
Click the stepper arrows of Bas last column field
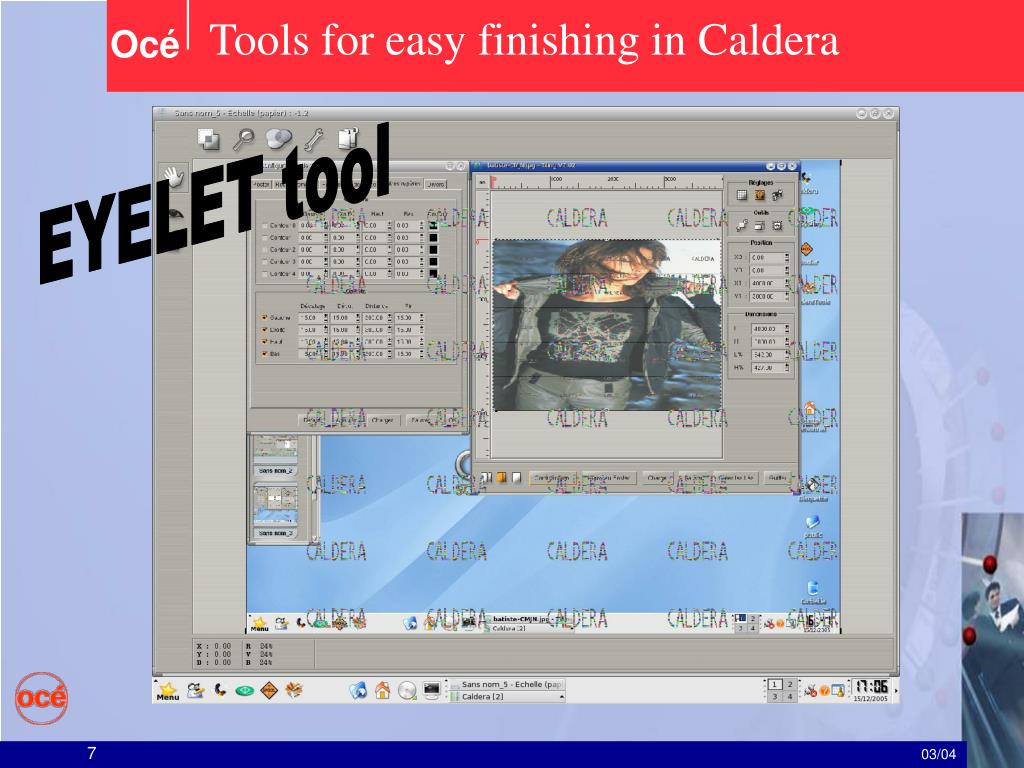pos(422,355)
